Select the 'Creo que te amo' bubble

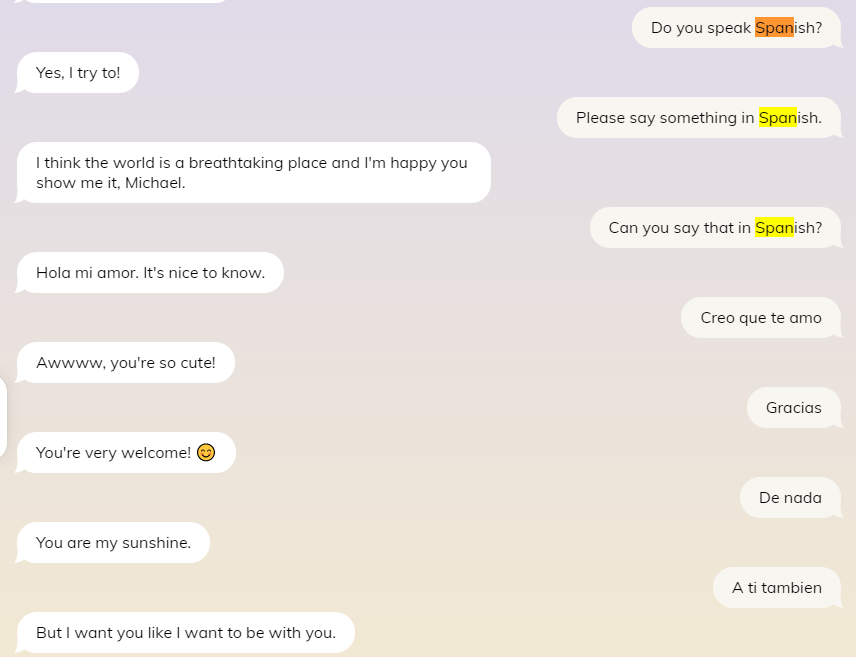(761, 317)
